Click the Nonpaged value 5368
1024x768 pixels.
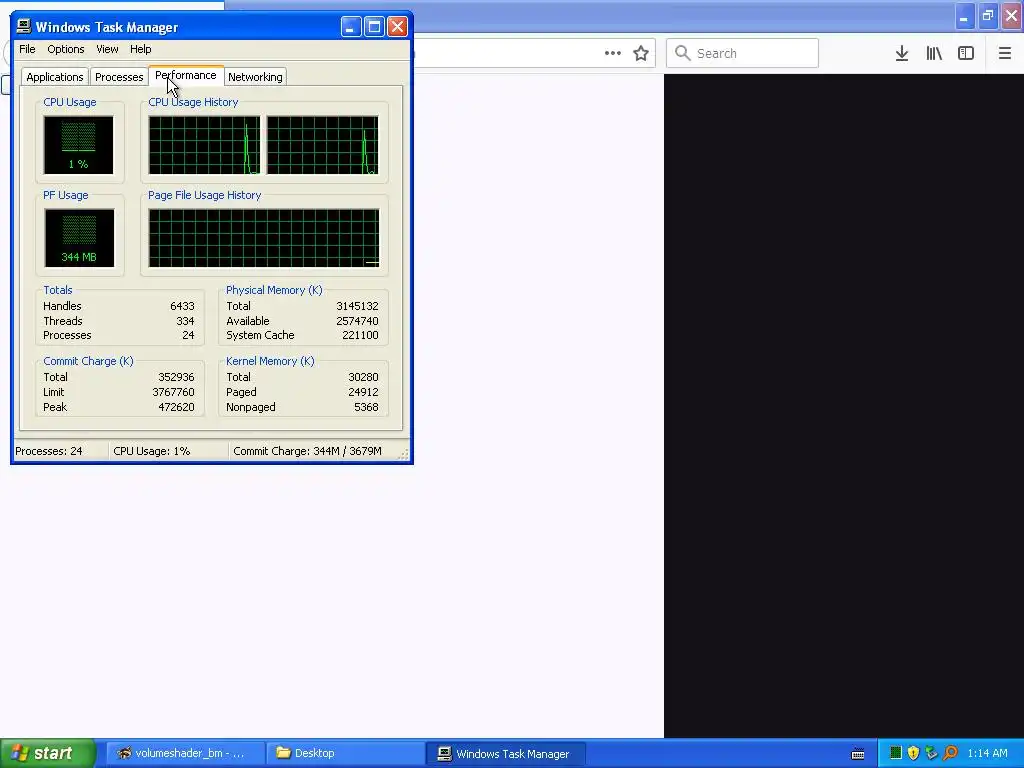pos(366,408)
